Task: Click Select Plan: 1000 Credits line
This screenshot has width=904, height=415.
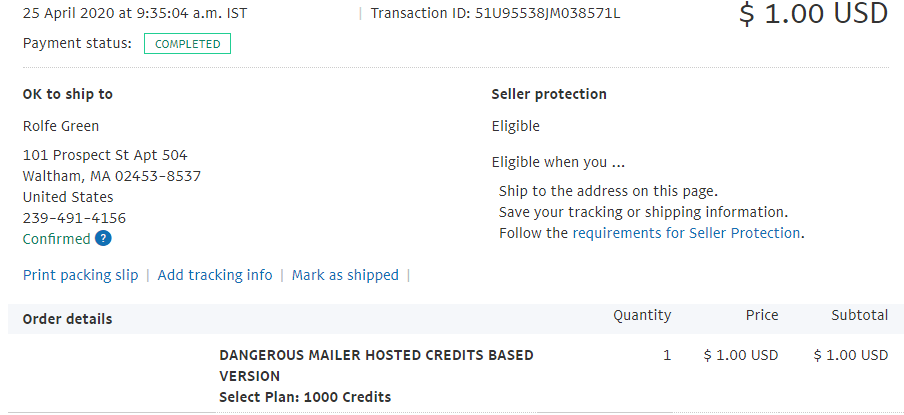Action: point(305,397)
